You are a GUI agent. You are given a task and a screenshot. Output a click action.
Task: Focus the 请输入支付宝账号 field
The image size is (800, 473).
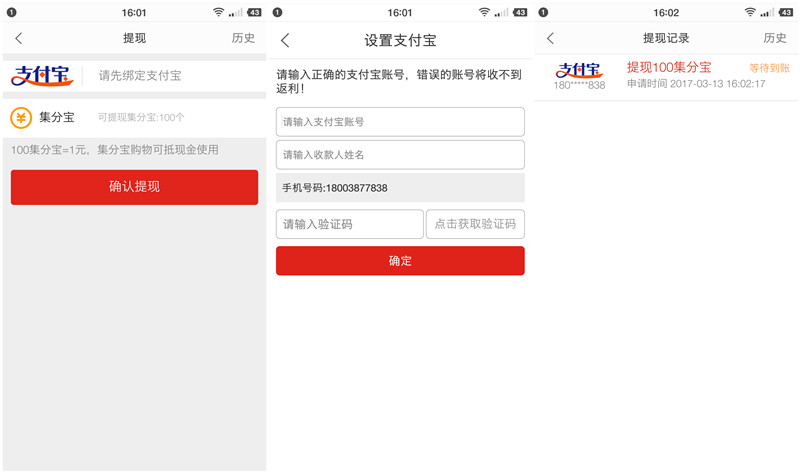(x=400, y=121)
